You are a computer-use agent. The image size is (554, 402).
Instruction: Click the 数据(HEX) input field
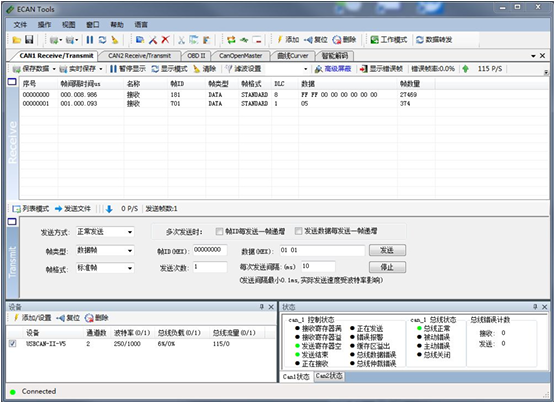coord(322,250)
